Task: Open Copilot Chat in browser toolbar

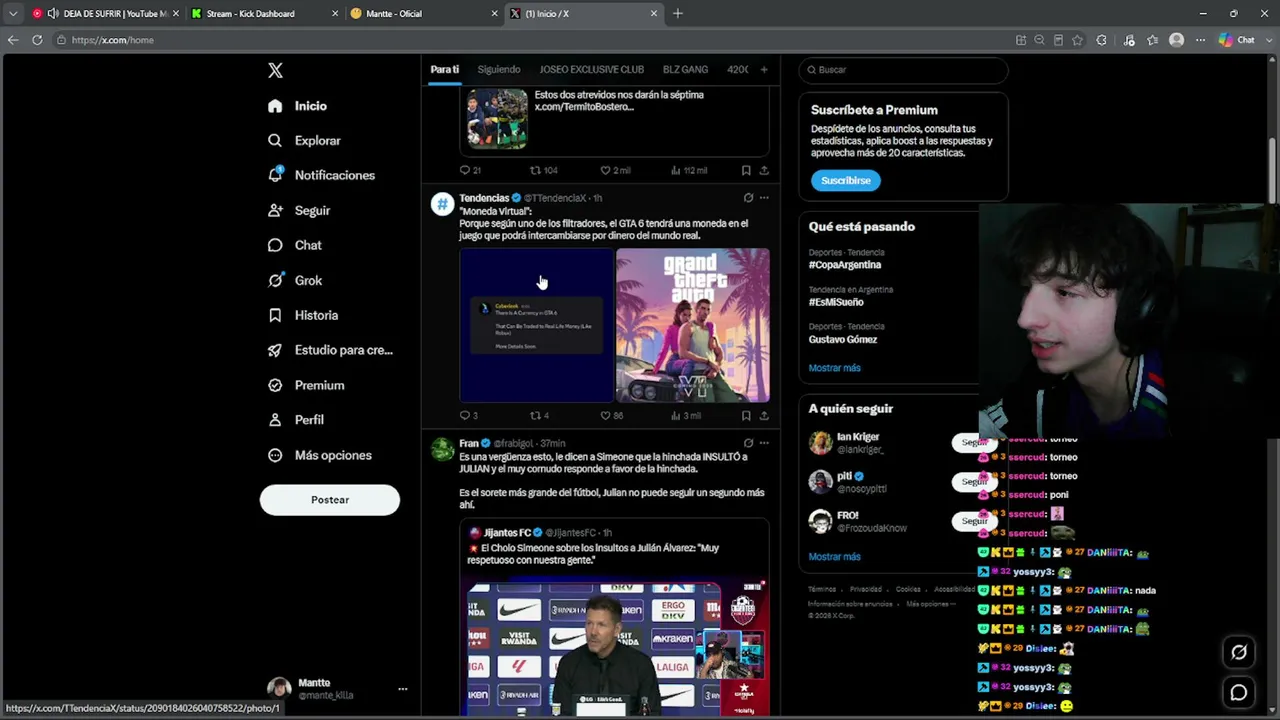Action: (1237, 40)
